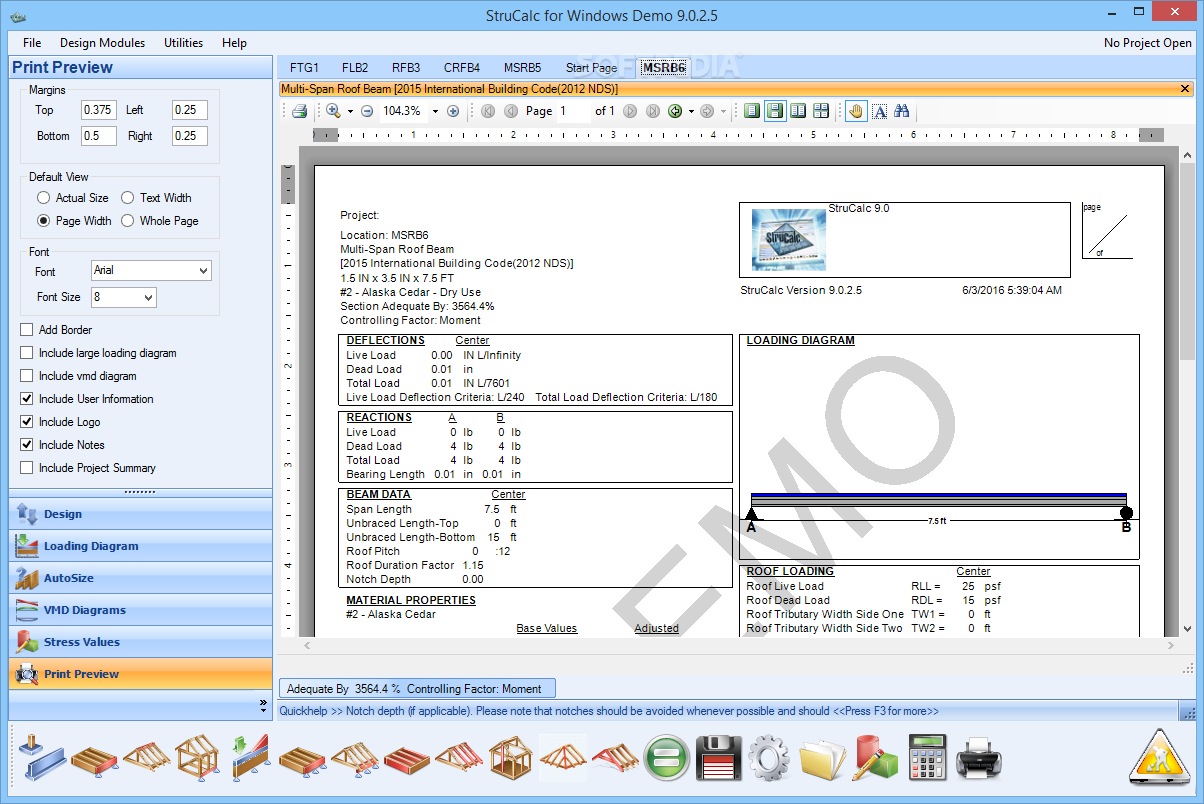Open the Loading Diagram panel
The width and height of the screenshot is (1204, 804).
140,546
